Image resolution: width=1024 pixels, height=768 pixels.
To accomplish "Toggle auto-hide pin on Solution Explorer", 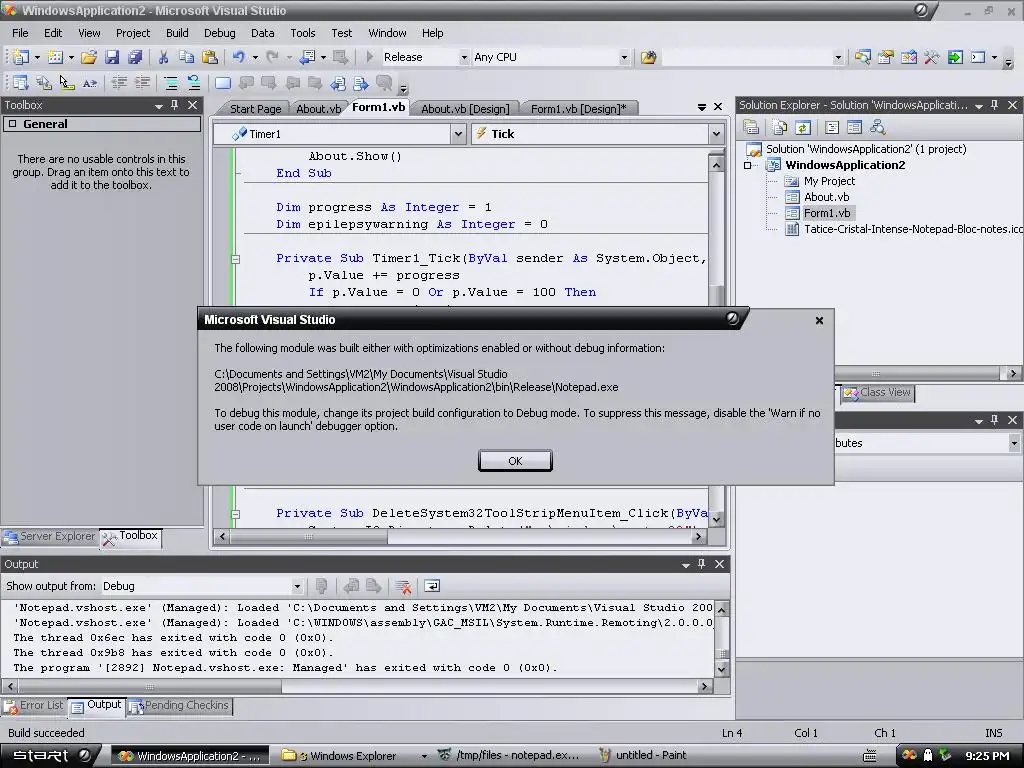I will pos(994,105).
